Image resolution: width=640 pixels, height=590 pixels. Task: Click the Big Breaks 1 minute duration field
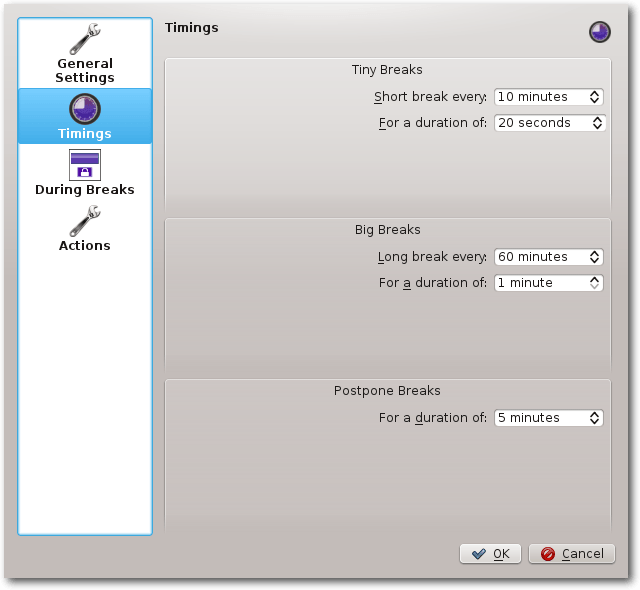click(x=549, y=283)
